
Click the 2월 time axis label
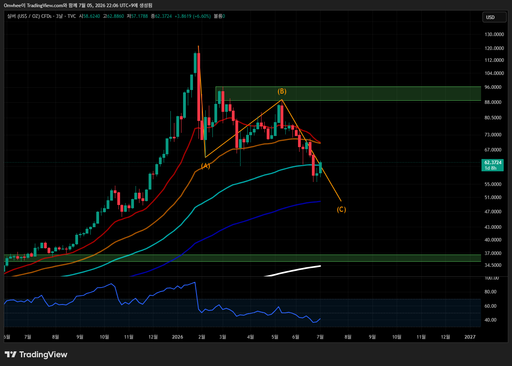(x=201, y=337)
